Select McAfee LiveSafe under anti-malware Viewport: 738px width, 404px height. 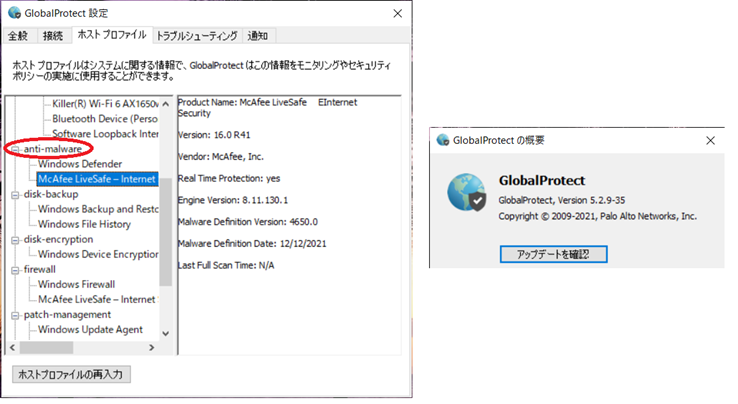tap(97, 179)
